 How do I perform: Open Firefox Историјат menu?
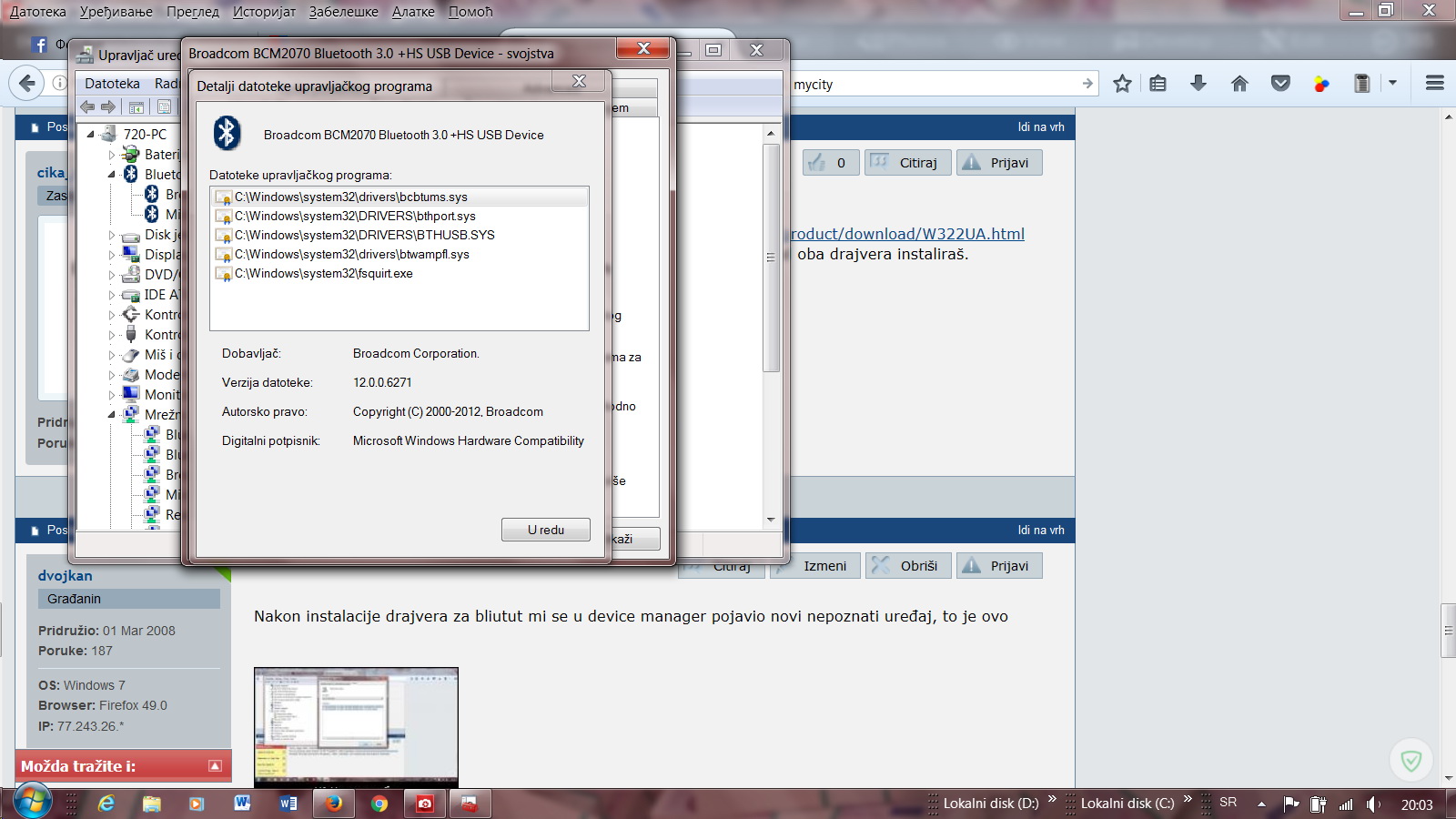265,12
